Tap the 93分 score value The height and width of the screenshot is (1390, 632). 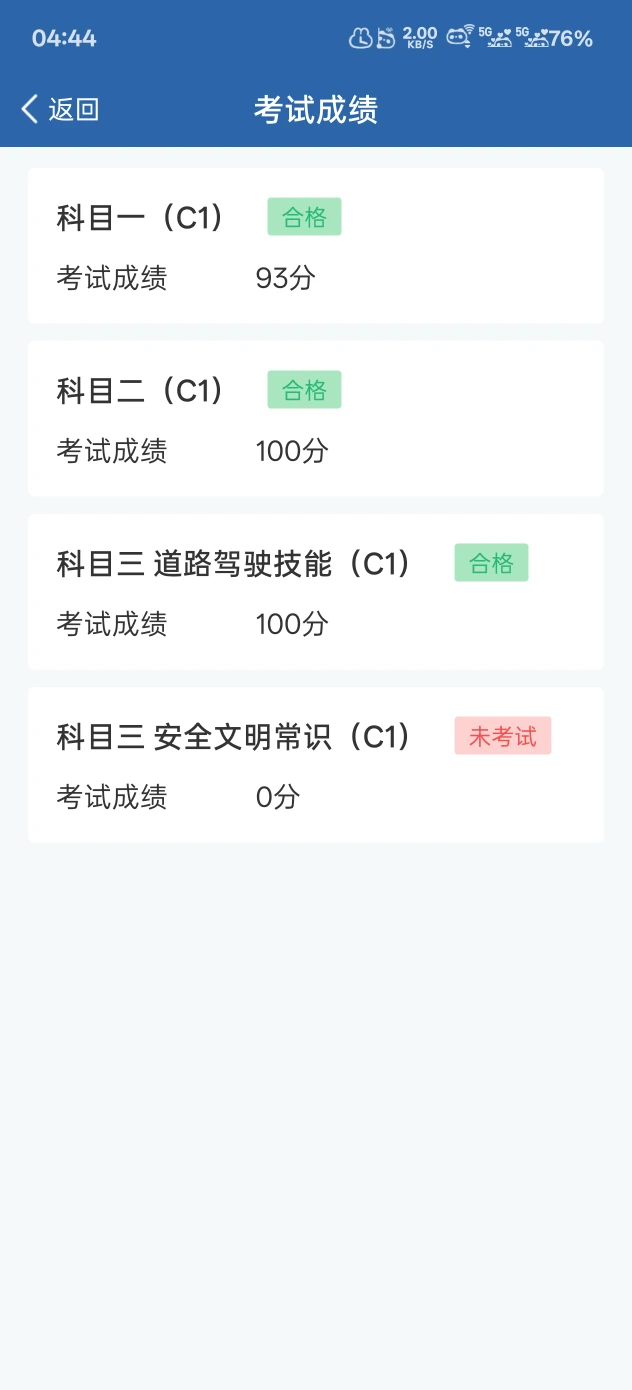pyautogui.click(x=285, y=278)
